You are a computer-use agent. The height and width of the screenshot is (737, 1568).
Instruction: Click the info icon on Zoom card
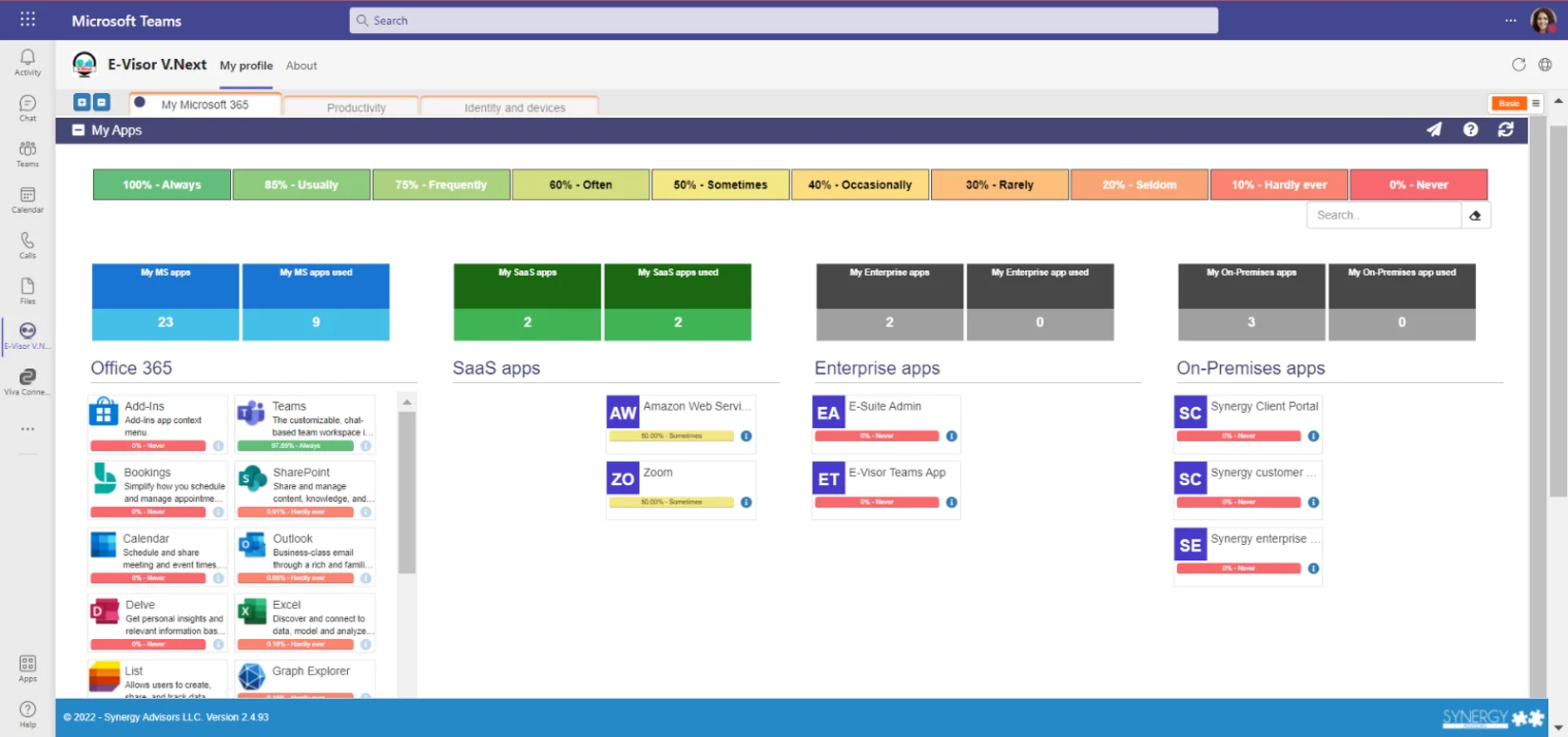coord(746,502)
